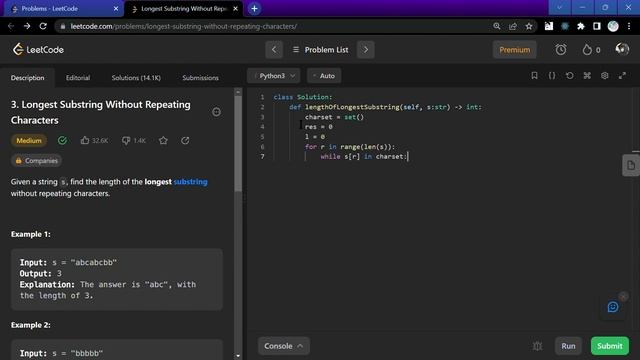Viewport: 640px width, 360px height.
Task: Open the Solutions (14.1K) tab
Action: pyautogui.click(x=136, y=78)
